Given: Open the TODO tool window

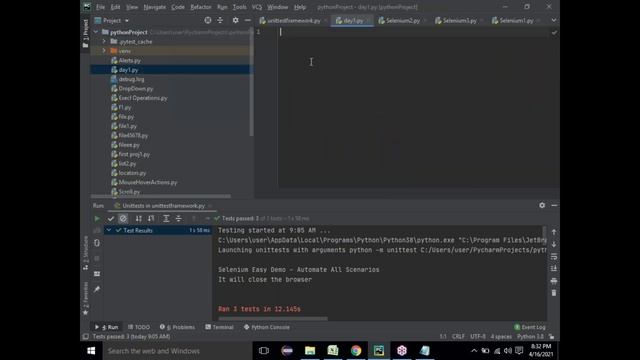Looking at the screenshot, I should coord(139,327).
